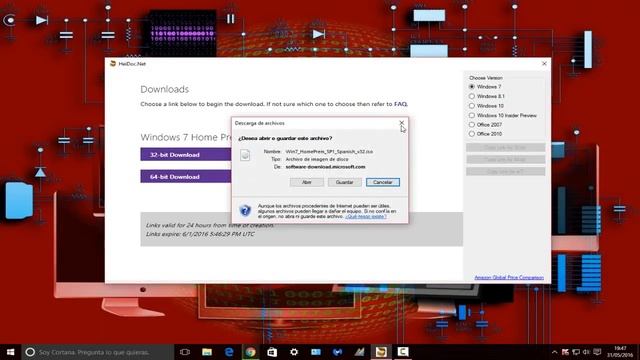Screen dimensions: 640x360
Task: Click Cancelar in Descarga de archivos dialog
Action: (x=383, y=182)
